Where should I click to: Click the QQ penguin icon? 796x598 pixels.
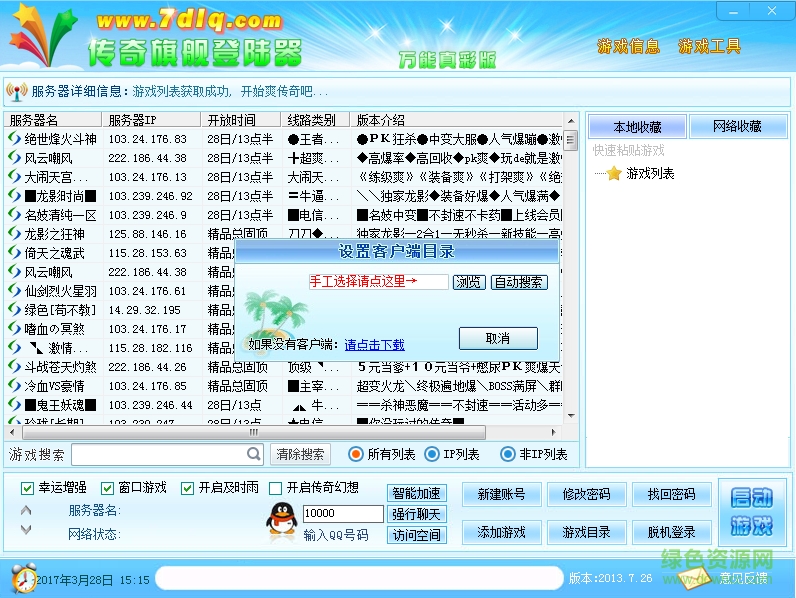(282, 519)
